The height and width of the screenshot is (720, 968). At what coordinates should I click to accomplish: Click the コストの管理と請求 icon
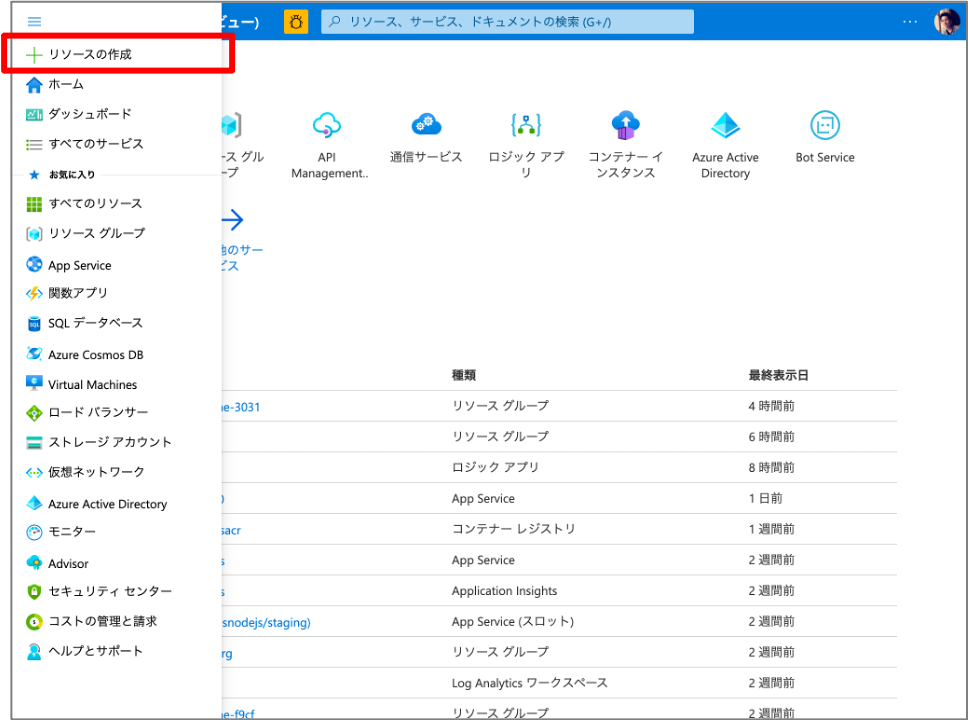click(34, 622)
